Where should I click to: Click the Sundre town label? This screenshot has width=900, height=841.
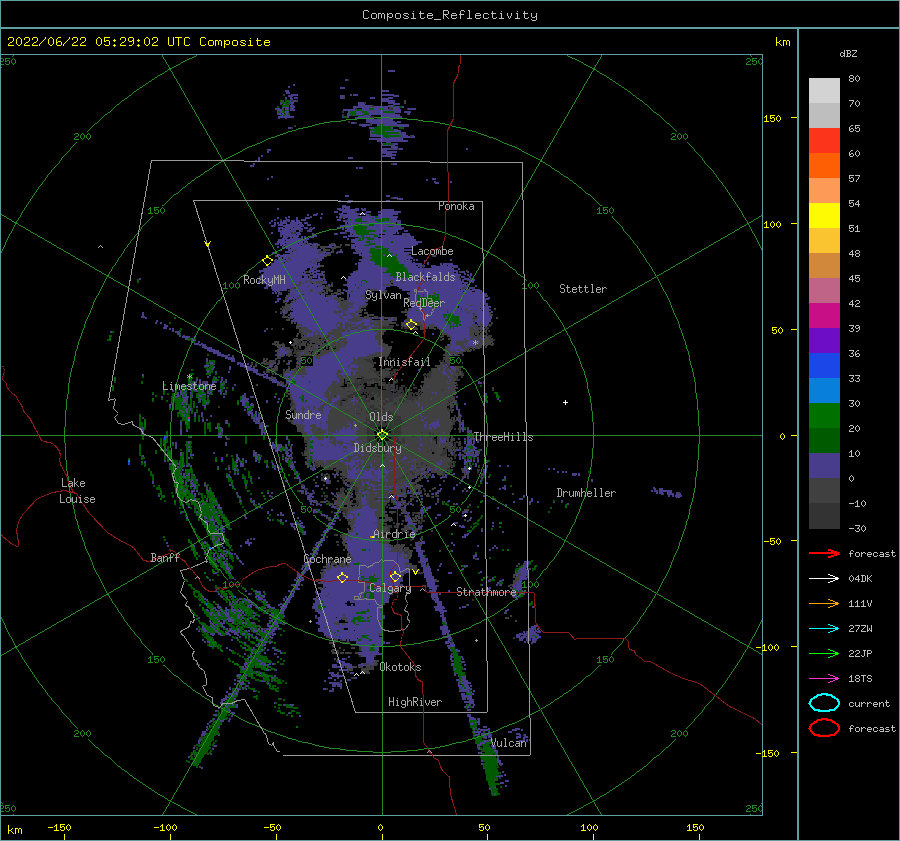[x=303, y=414]
